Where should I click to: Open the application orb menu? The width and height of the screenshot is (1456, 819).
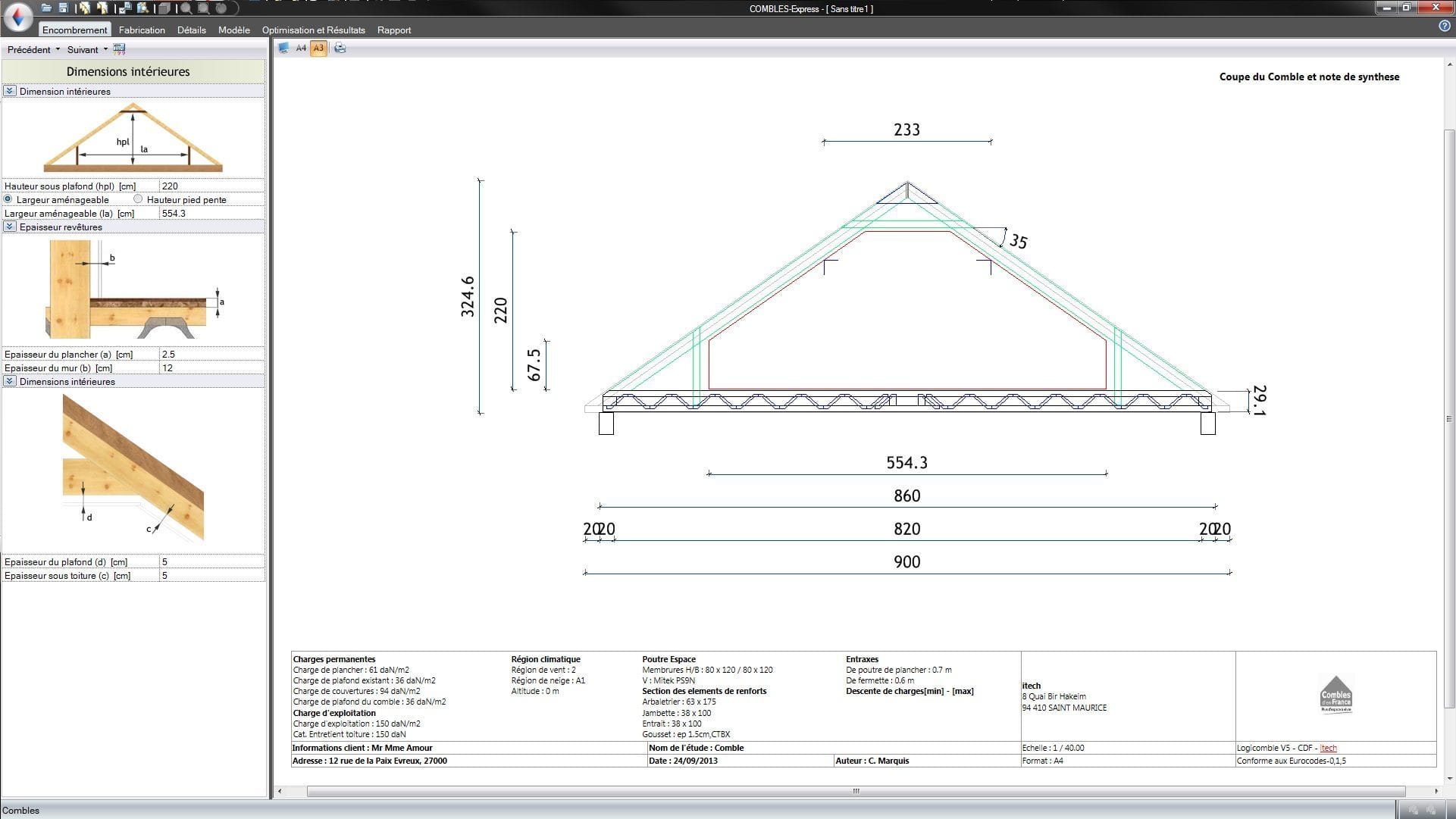point(18,17)
